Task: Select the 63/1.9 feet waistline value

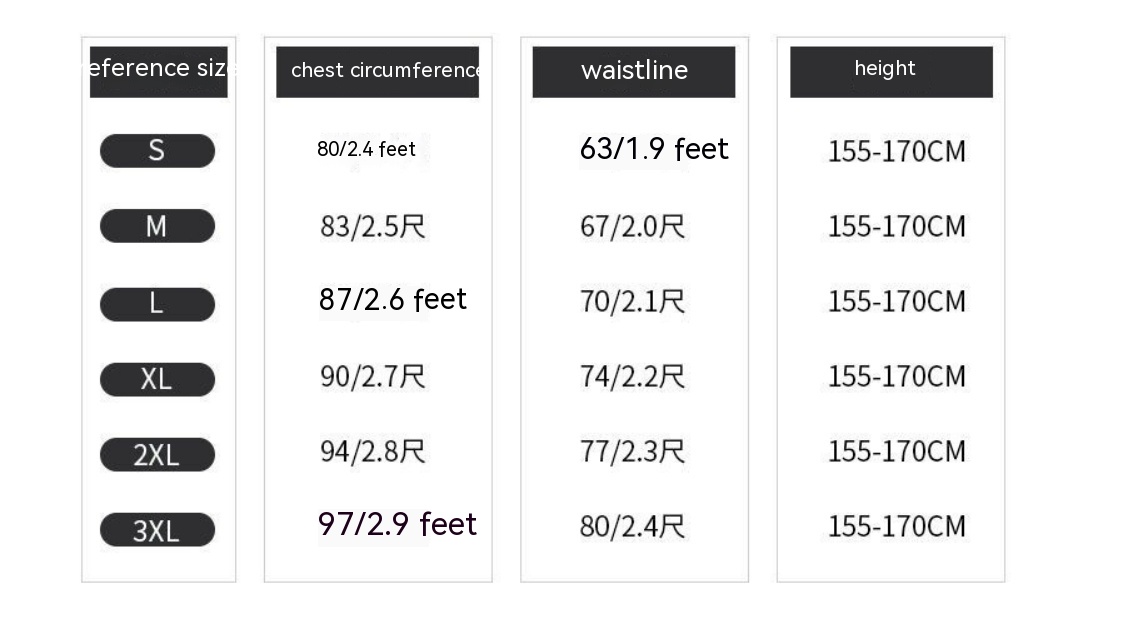Action: pyautogui.click(x=654, y=149)
